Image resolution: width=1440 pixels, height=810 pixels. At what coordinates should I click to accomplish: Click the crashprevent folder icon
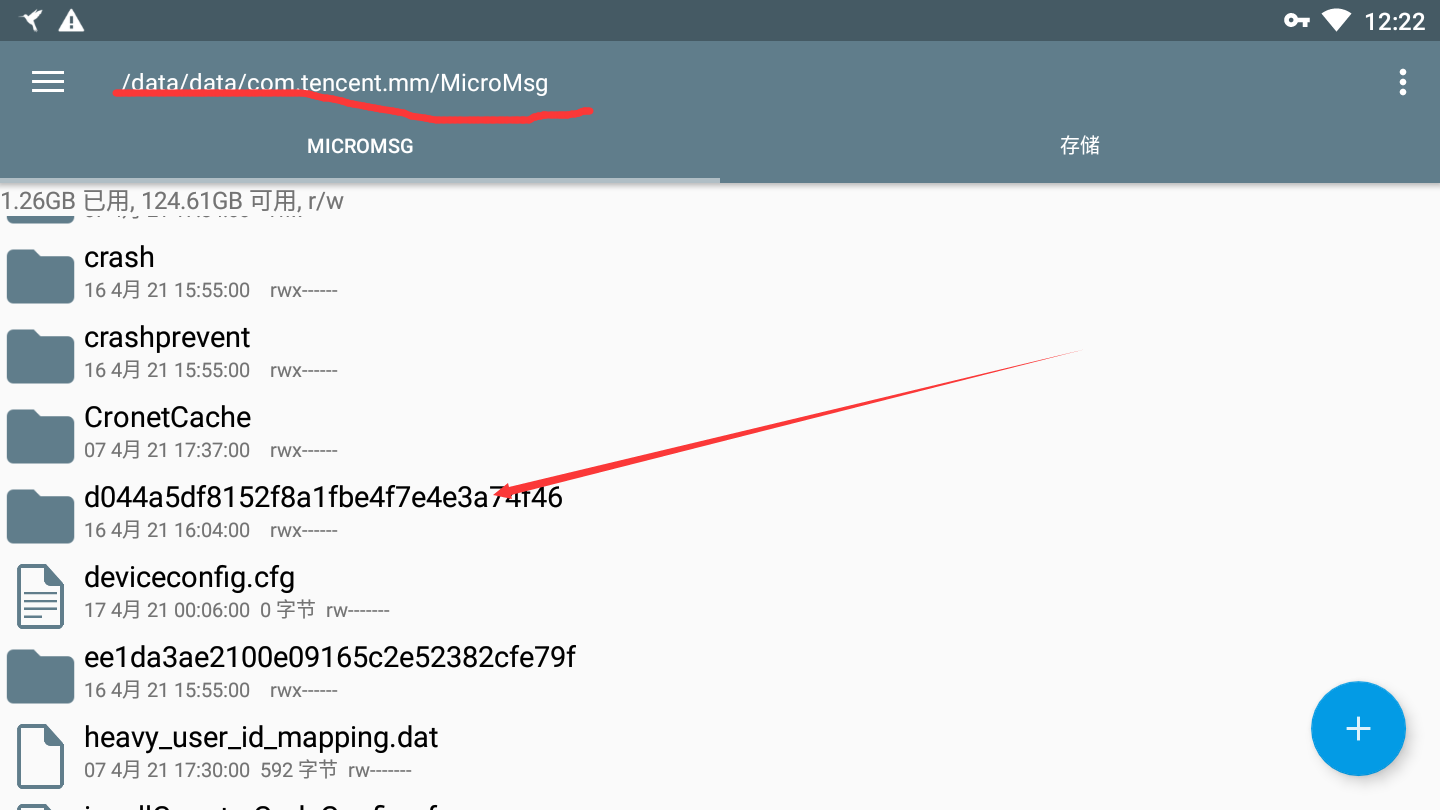(40, 356)
